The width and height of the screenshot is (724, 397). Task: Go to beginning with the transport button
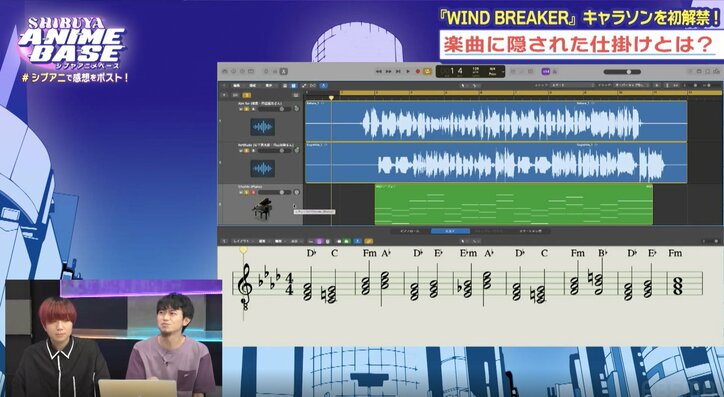click(398, 72)
